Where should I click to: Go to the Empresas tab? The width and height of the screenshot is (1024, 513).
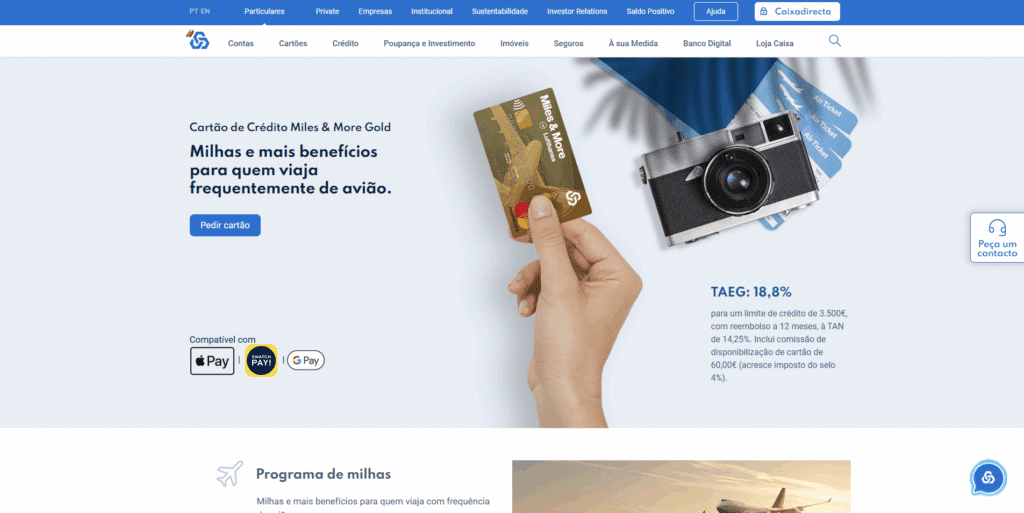click(375, 11)
